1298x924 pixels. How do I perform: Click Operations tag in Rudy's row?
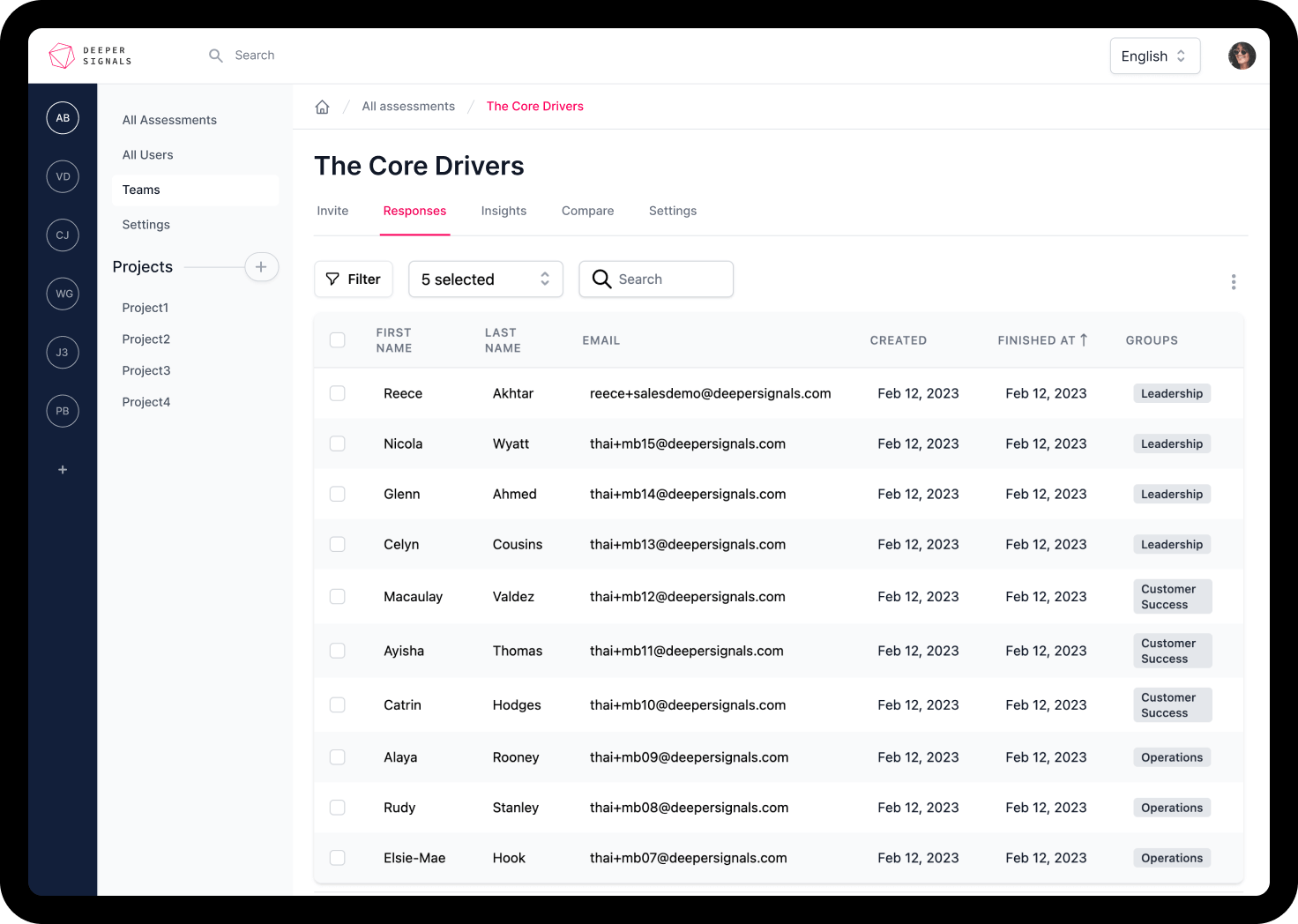pyautogui.click(x=1172, y=808)
